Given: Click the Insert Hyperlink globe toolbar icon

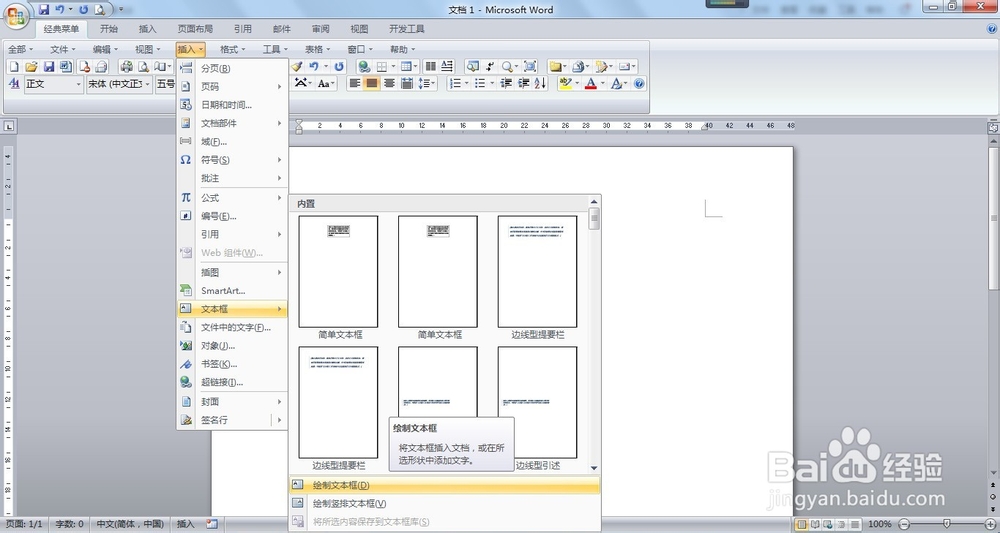Looking at the screenshot, I should click(364, 66).
